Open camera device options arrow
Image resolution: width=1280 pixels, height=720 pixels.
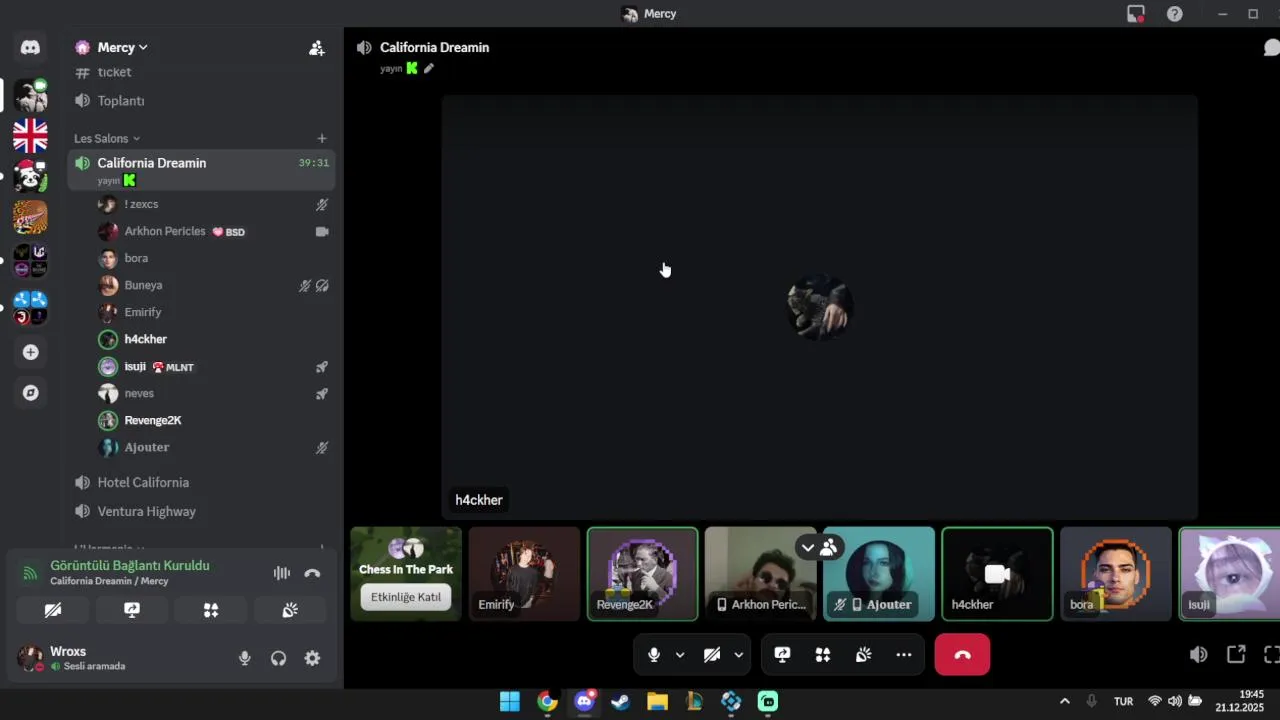738,655
